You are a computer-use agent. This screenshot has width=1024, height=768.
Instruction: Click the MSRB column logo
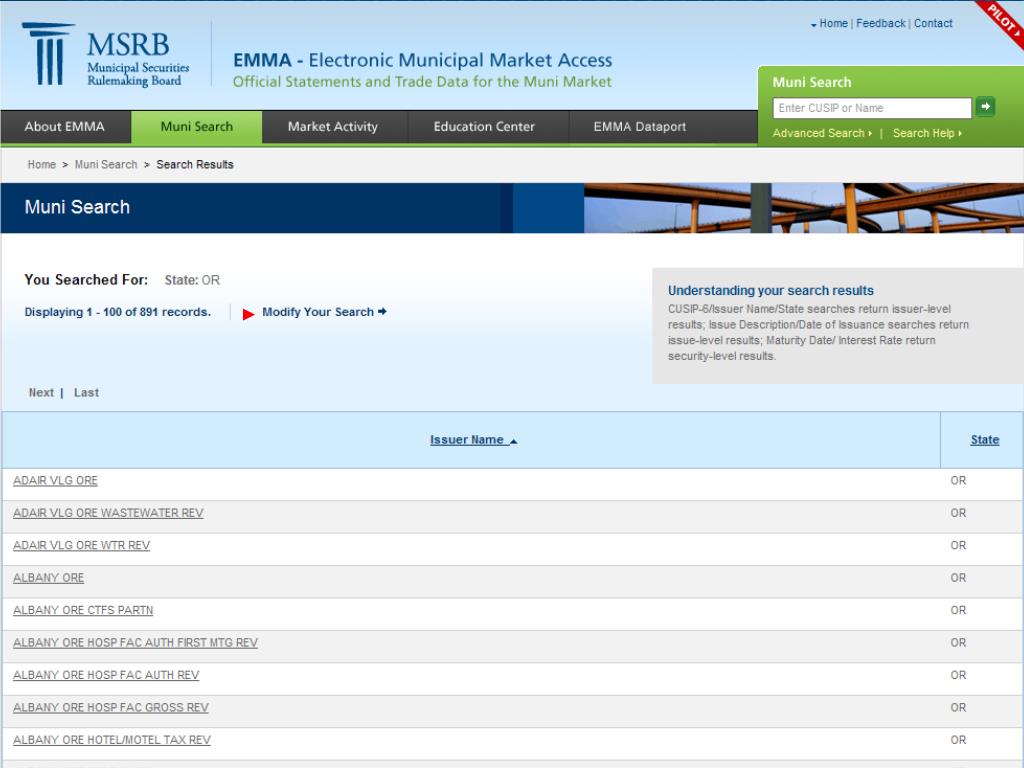pyautogui.click(x=46, y=55)
